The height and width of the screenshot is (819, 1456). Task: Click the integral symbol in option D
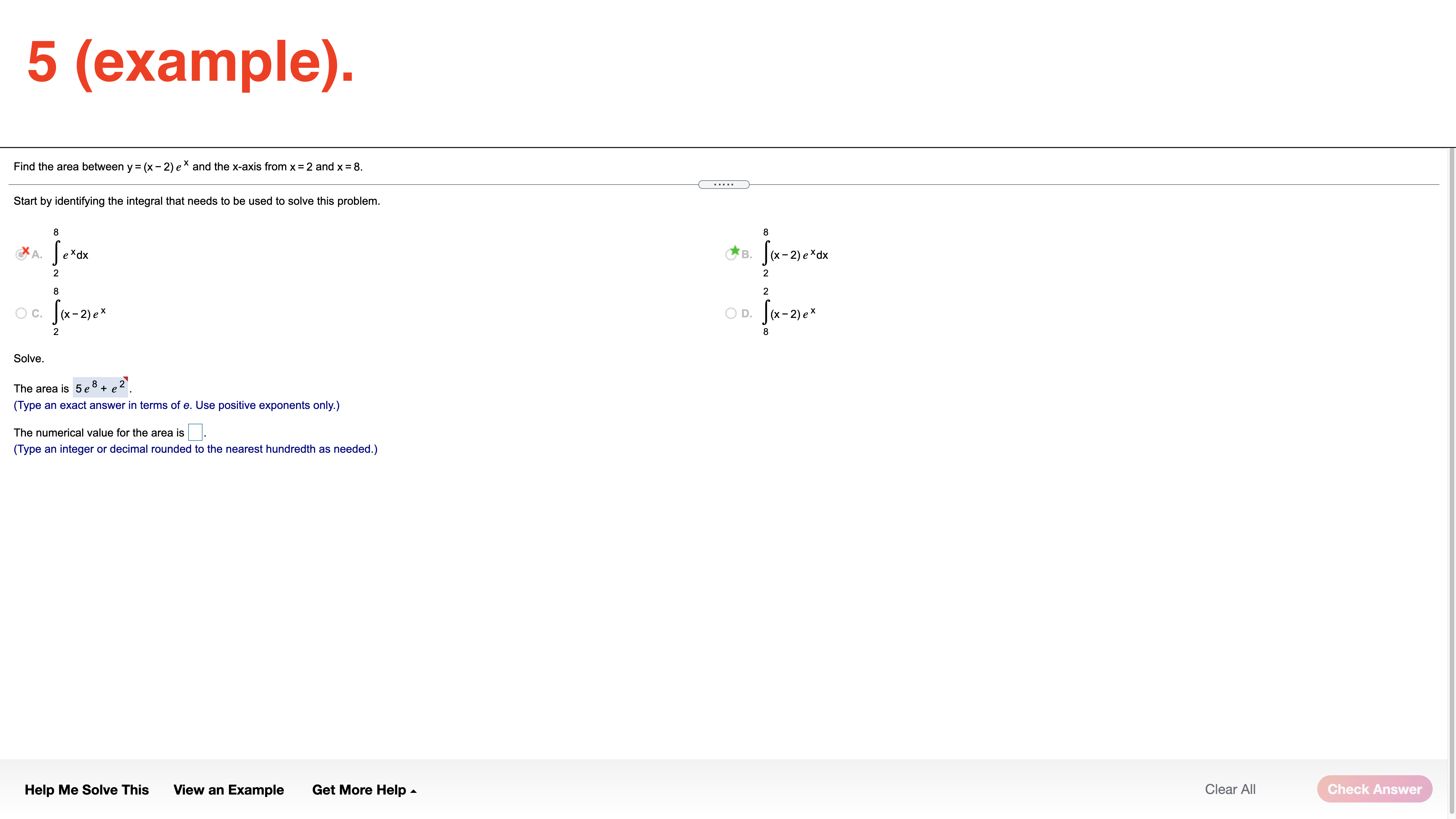766,313
